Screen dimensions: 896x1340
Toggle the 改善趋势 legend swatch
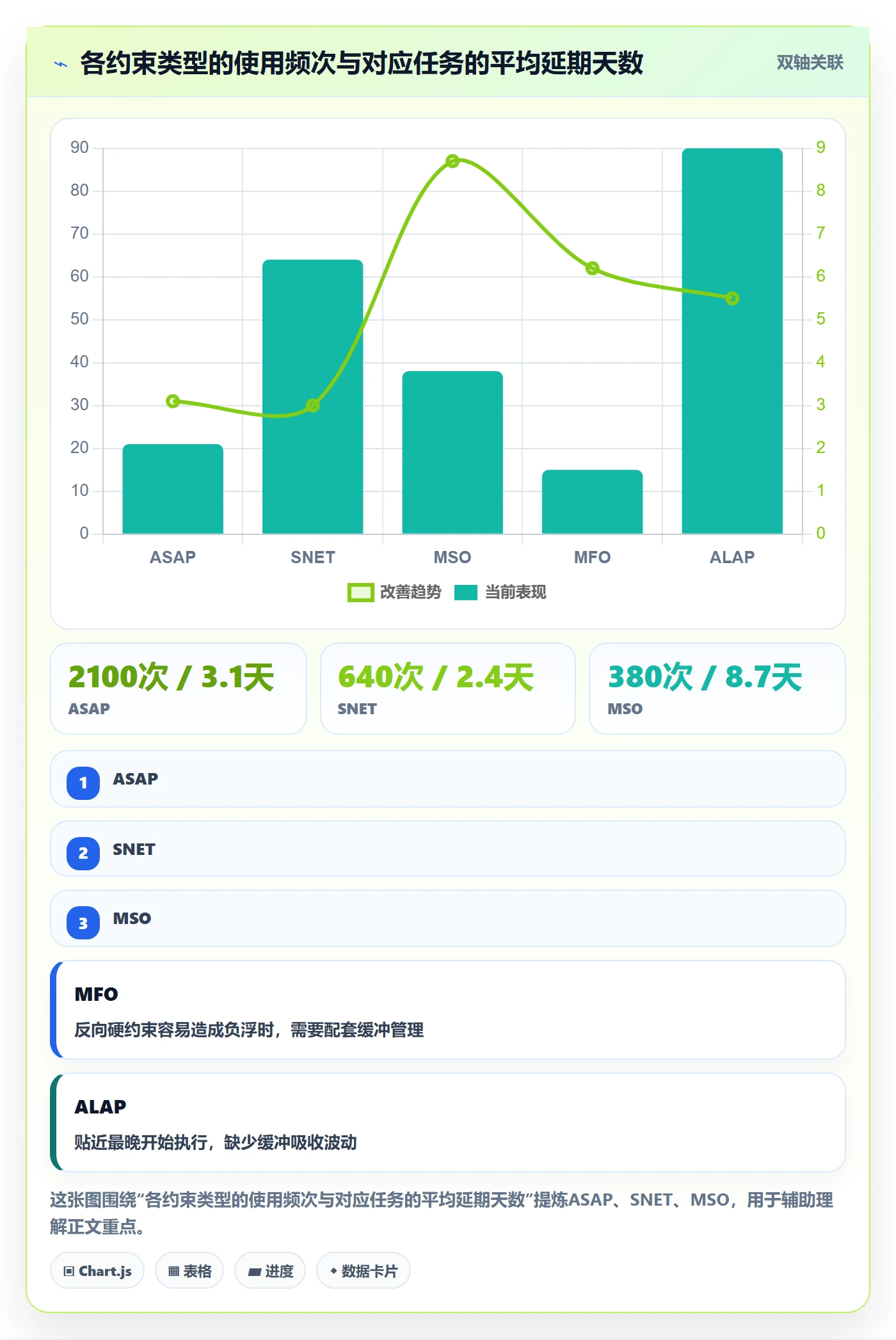[360, 593]
